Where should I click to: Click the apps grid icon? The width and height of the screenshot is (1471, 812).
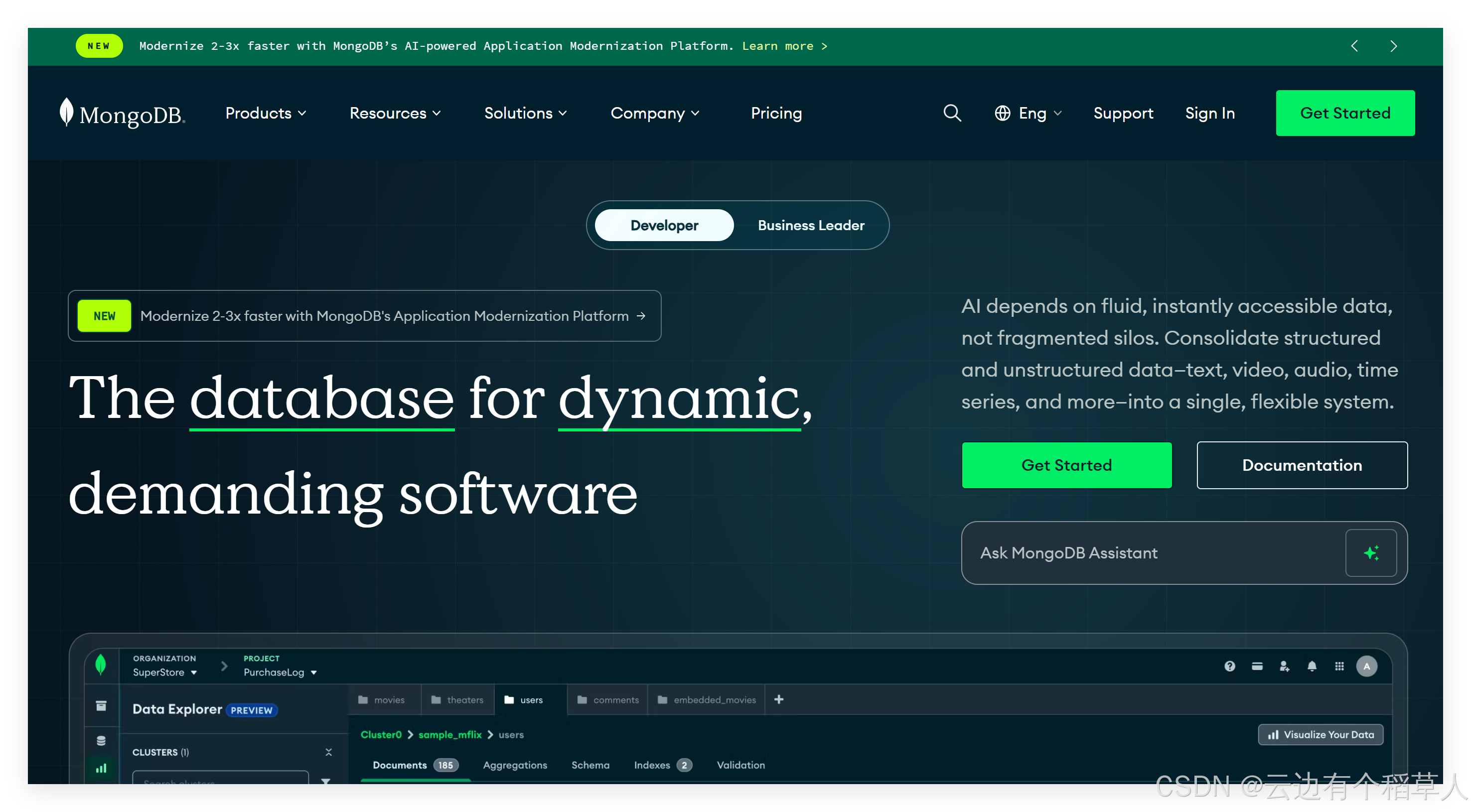coord(1339,666)
